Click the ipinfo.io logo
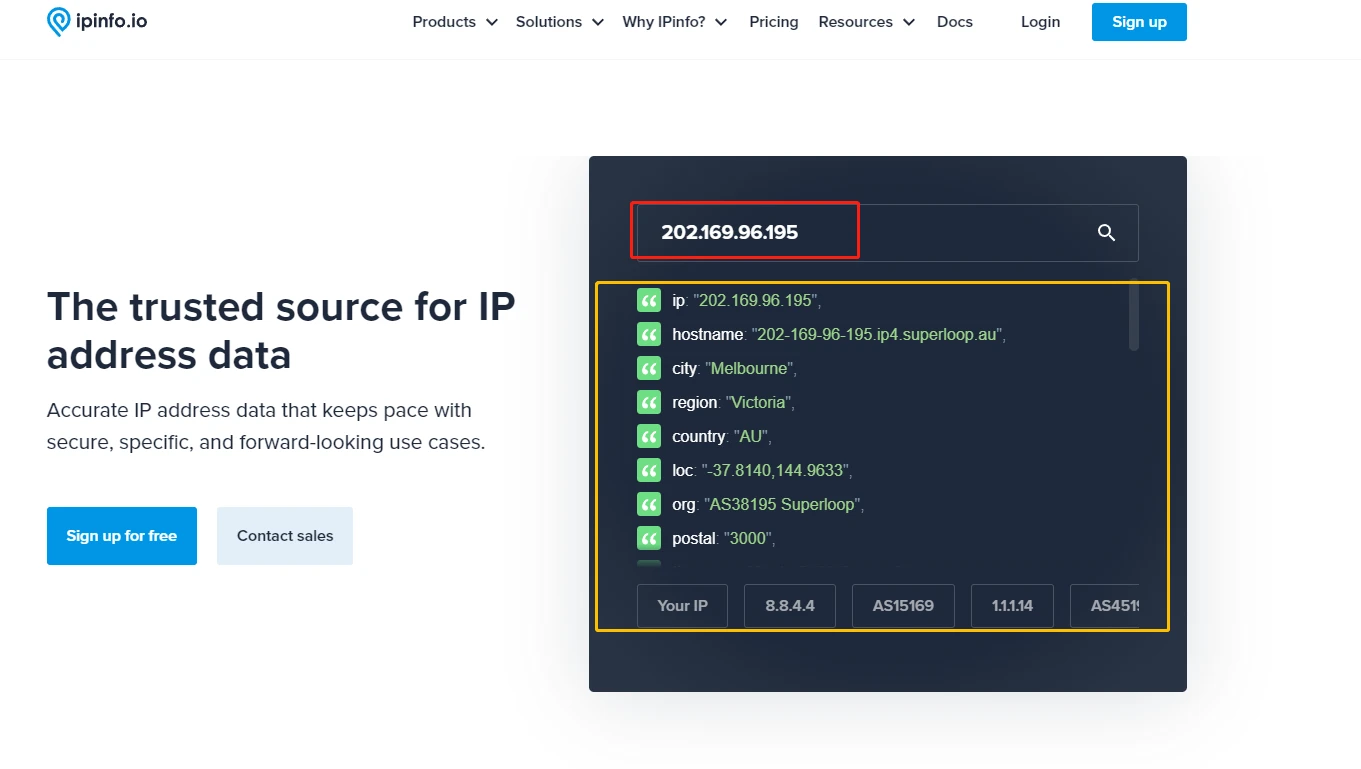This screenshot has height=769, width=1361. coord(97,21)
